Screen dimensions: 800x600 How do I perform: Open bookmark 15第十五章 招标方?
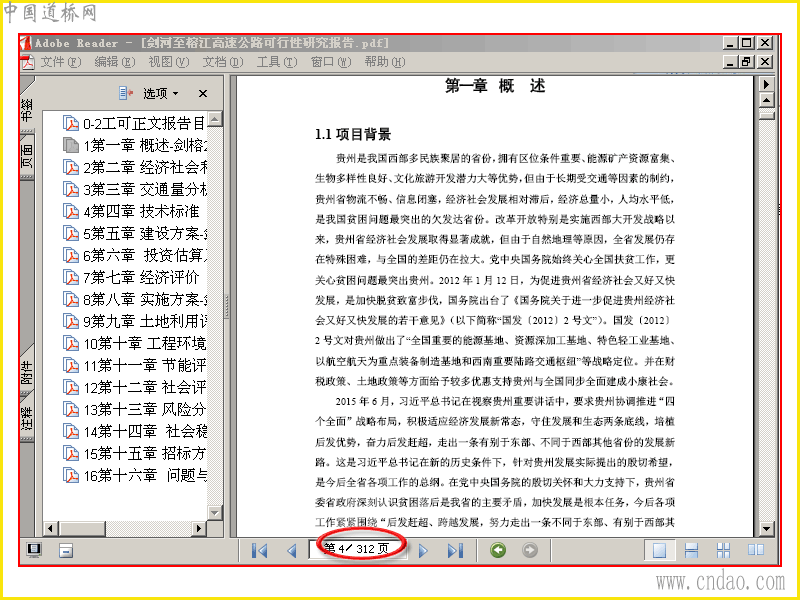pos(134,453)
